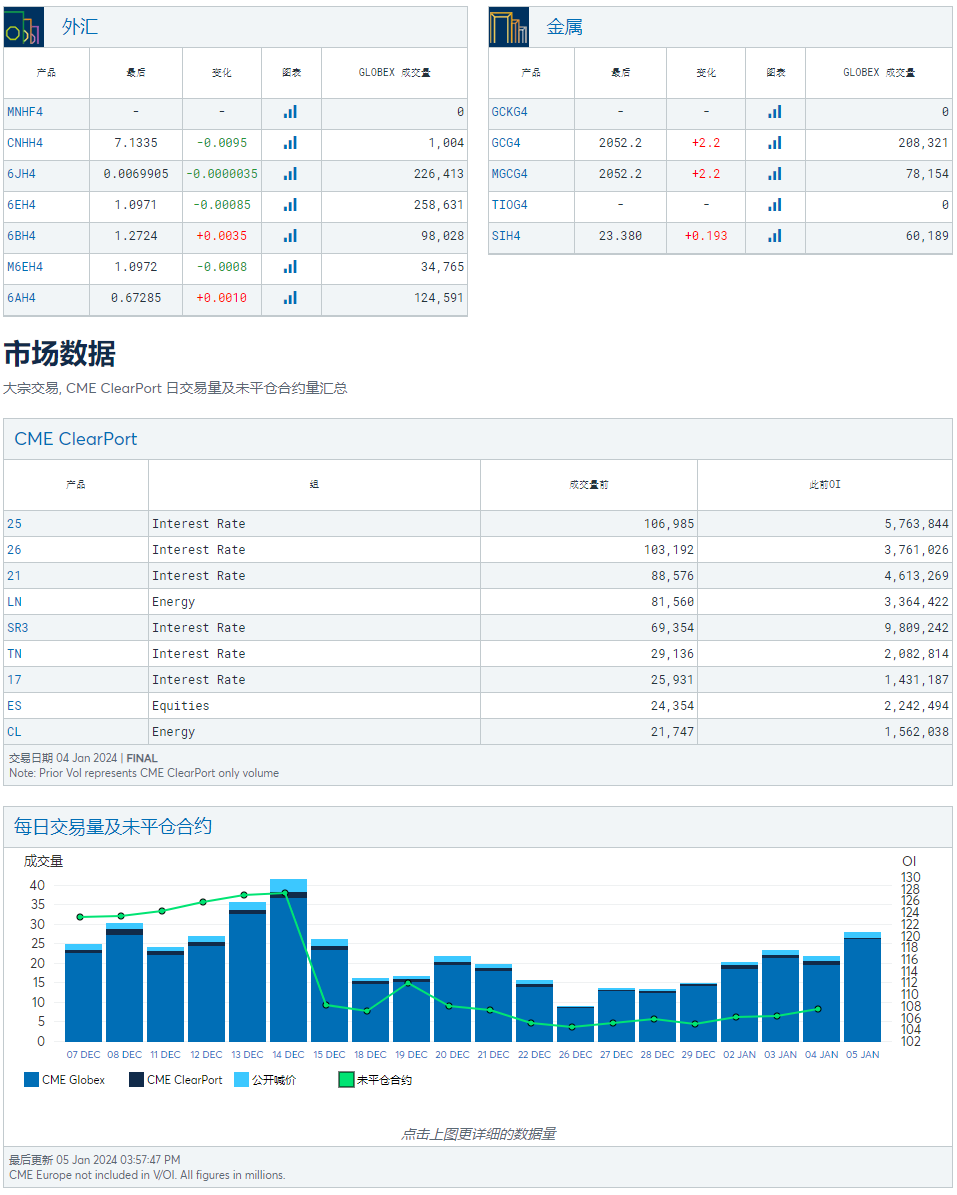
Task: Open ClearPort product CL link
Action: (14, 732)
